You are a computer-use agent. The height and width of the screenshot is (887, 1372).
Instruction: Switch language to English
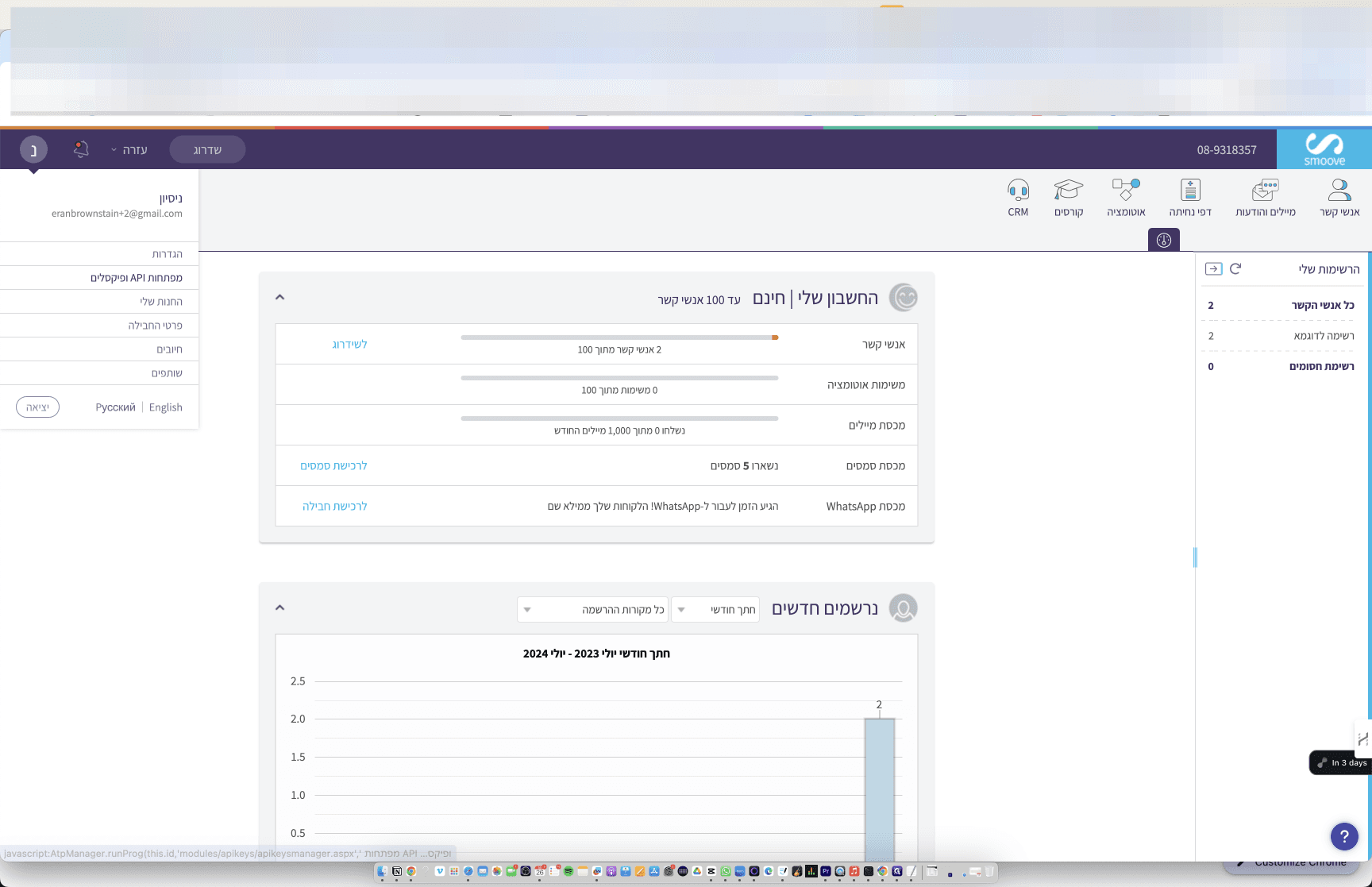(x=165, y=407)
